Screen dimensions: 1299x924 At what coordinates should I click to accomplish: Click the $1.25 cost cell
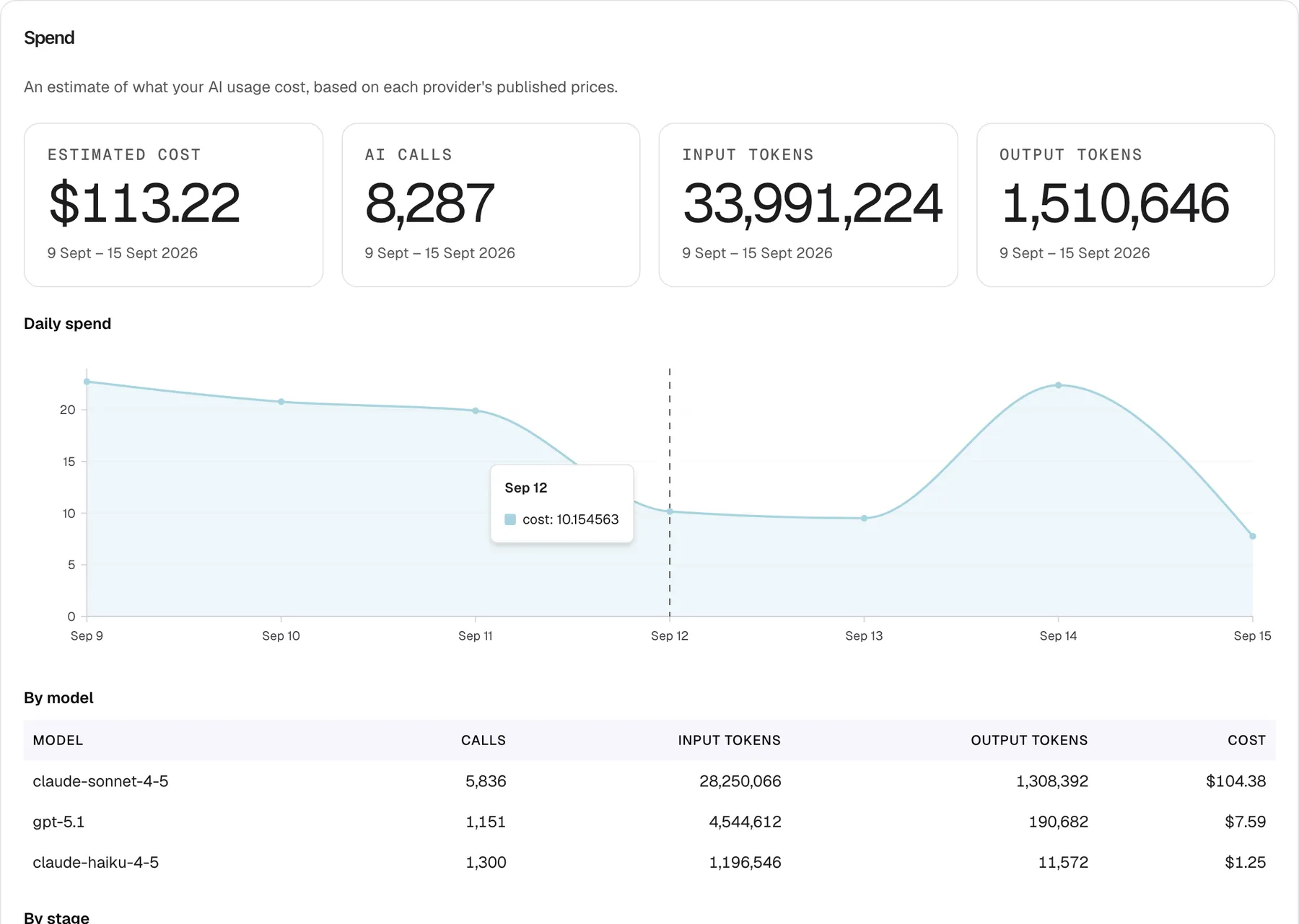coord(1245,862)
